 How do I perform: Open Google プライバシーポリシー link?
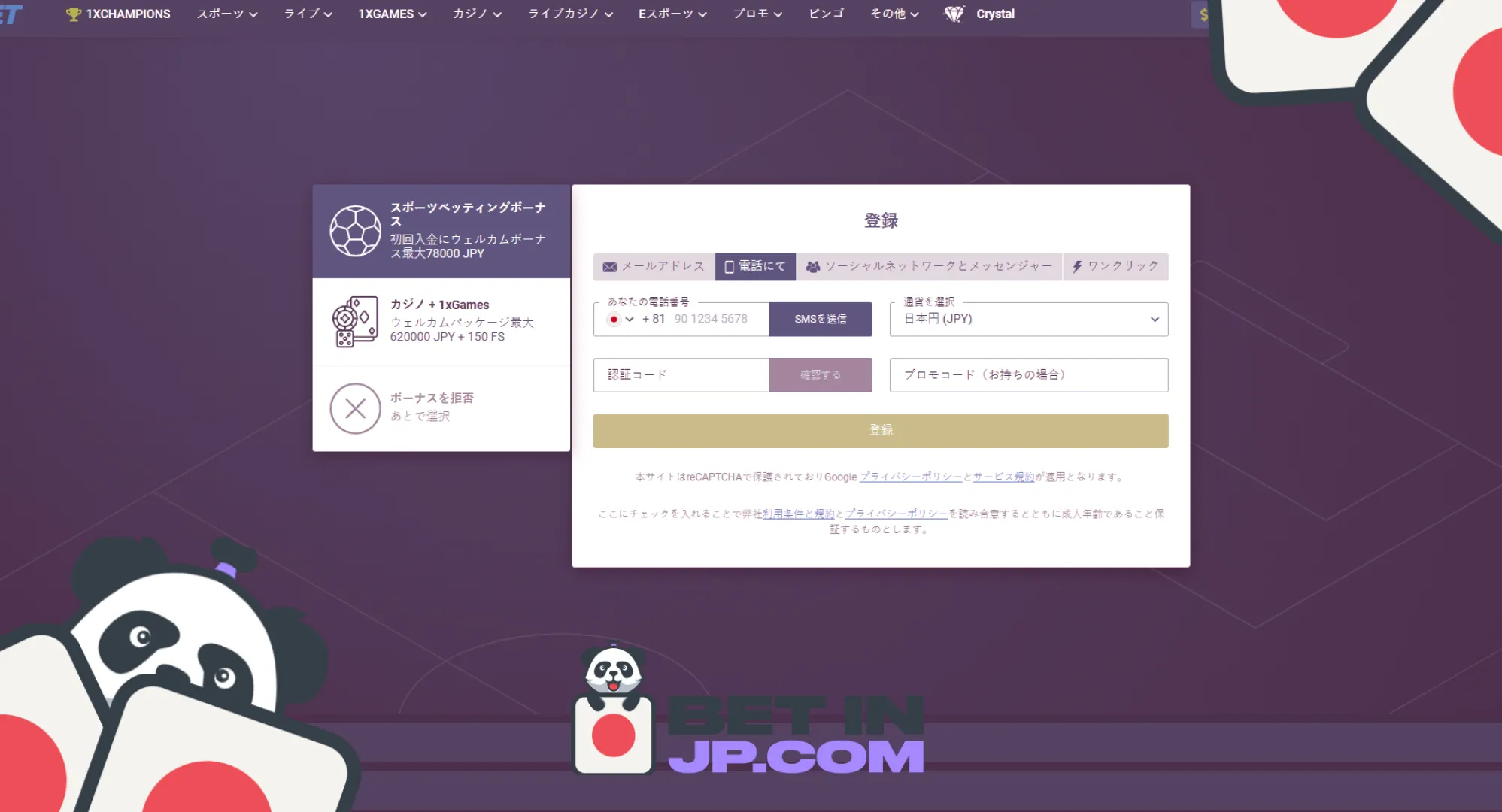point(911,477)
